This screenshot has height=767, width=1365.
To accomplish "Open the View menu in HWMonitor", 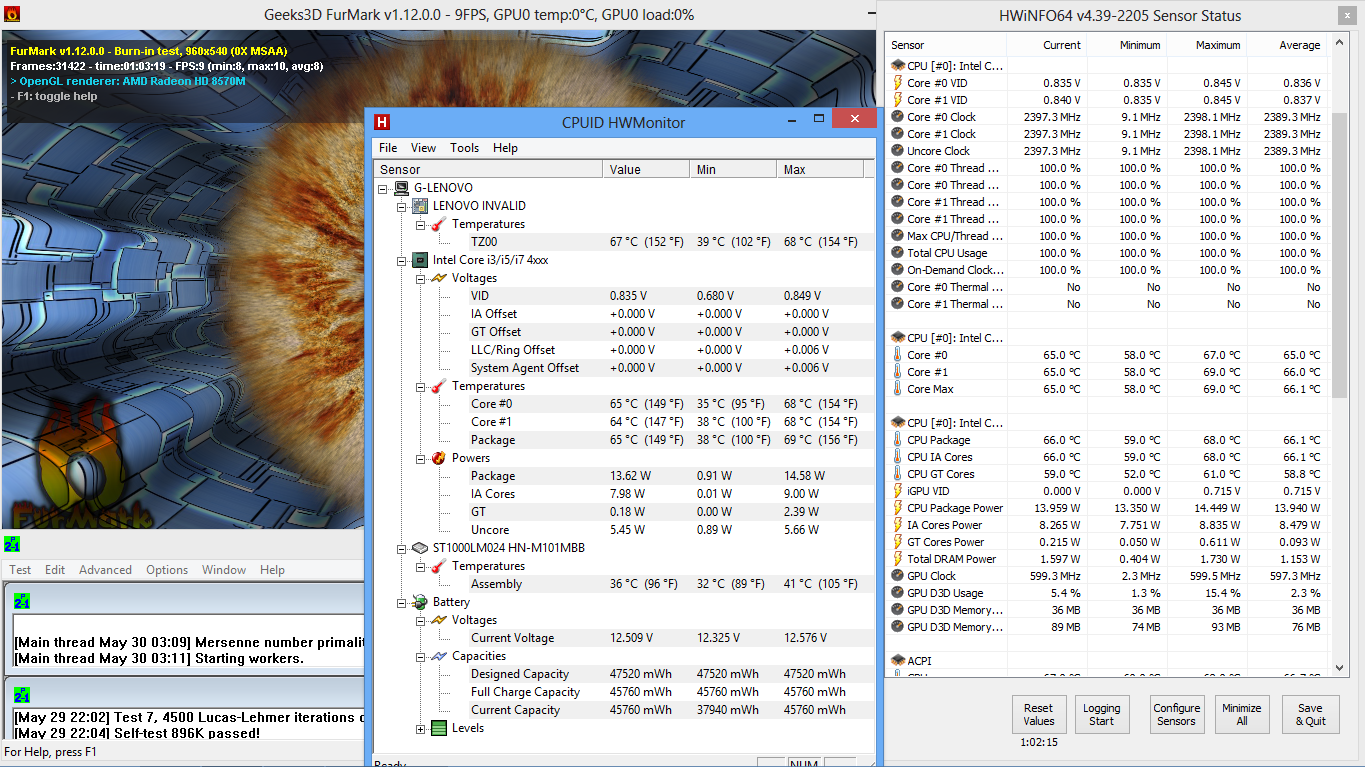I will tap(423, 148).
